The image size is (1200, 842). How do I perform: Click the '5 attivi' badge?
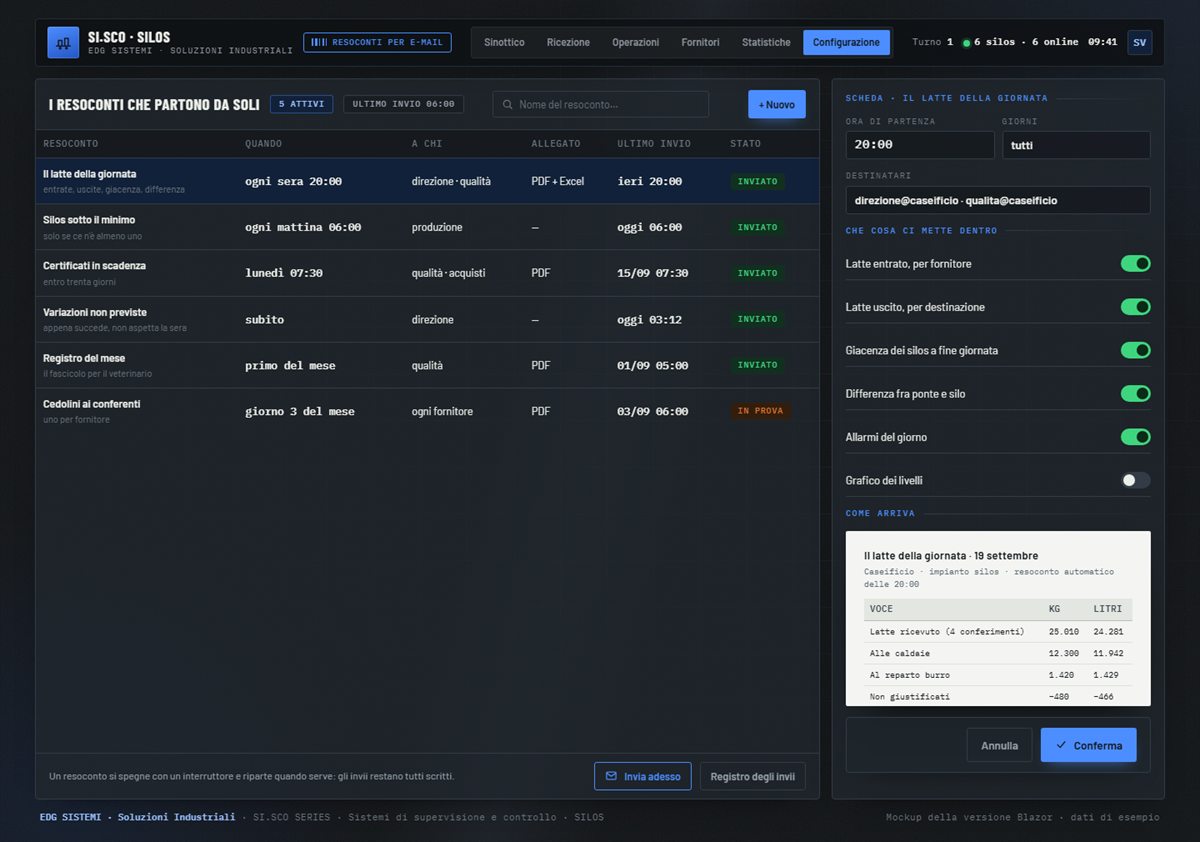pos(301,104)
